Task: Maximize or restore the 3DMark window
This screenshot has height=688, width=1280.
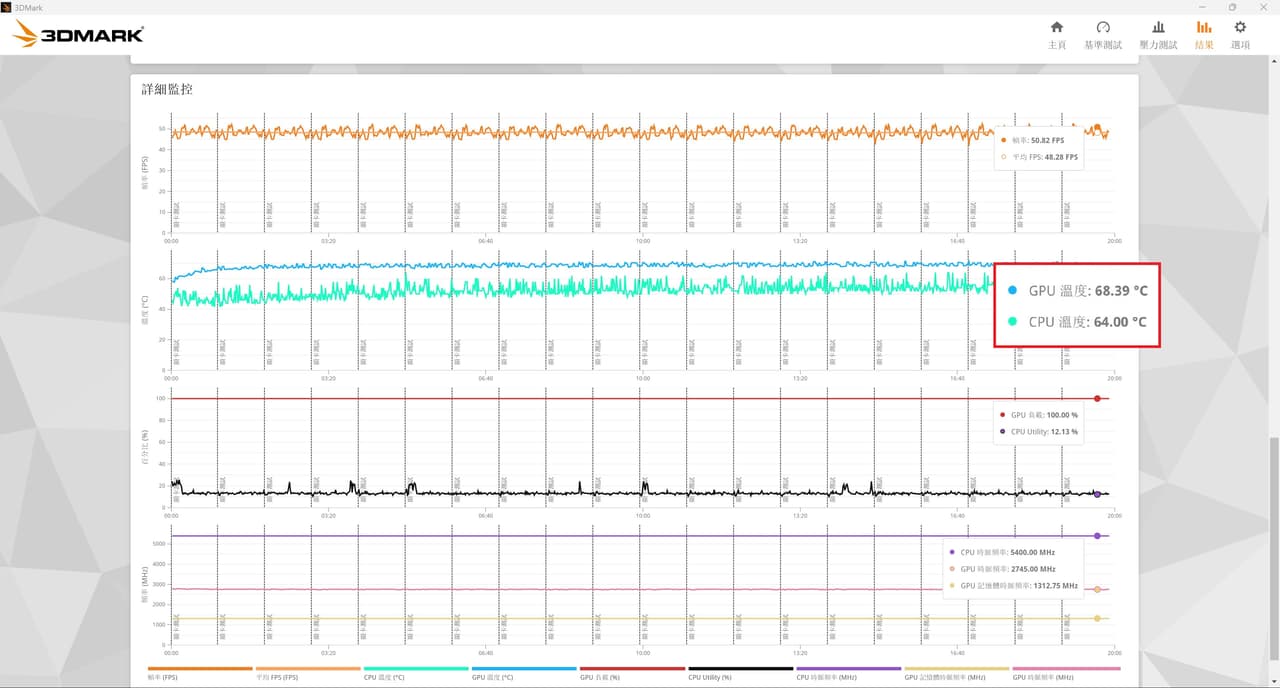Action: [x=1232, y=7]
